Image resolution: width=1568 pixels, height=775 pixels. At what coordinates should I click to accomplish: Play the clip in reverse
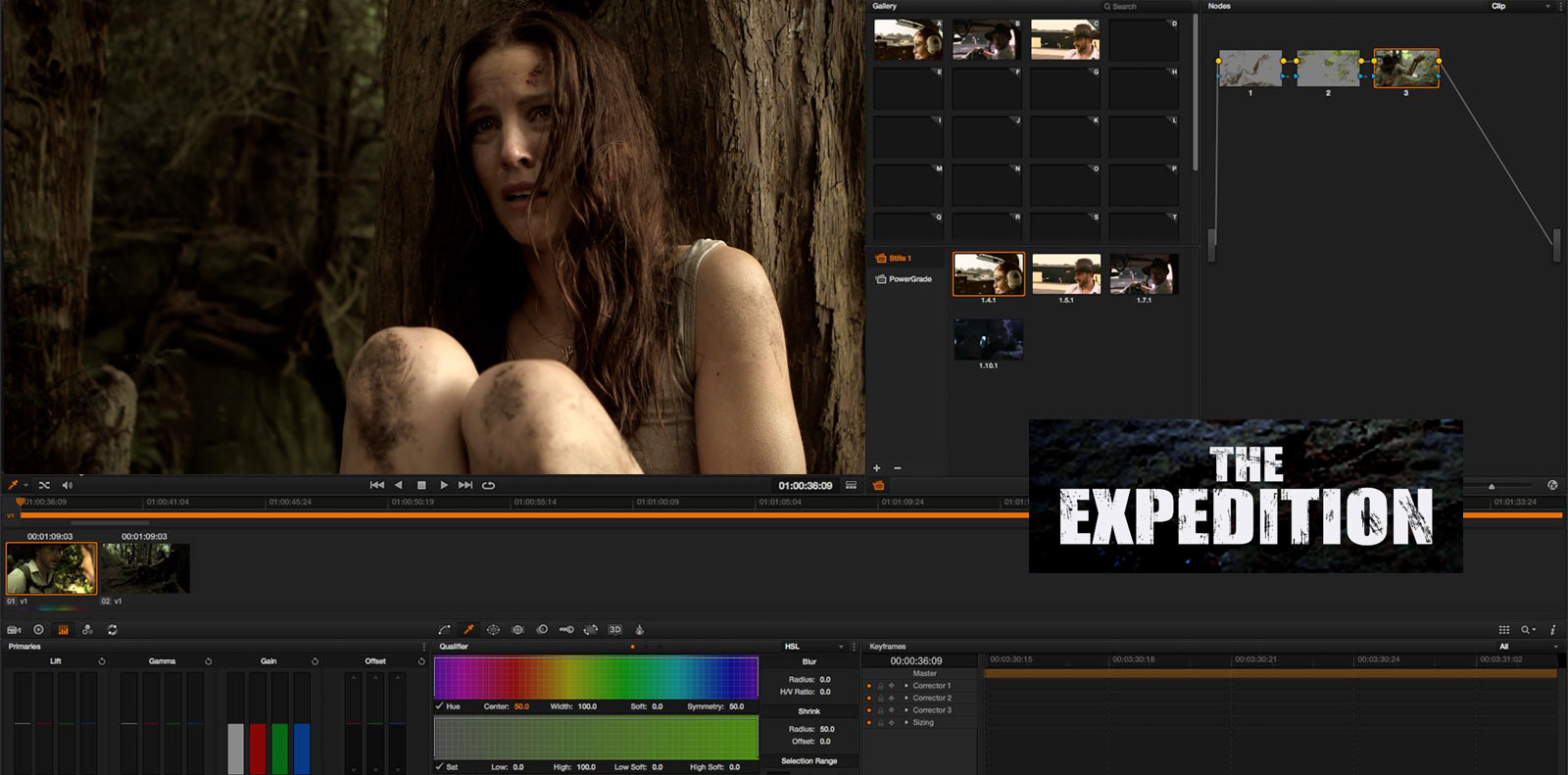pos(398,485)
